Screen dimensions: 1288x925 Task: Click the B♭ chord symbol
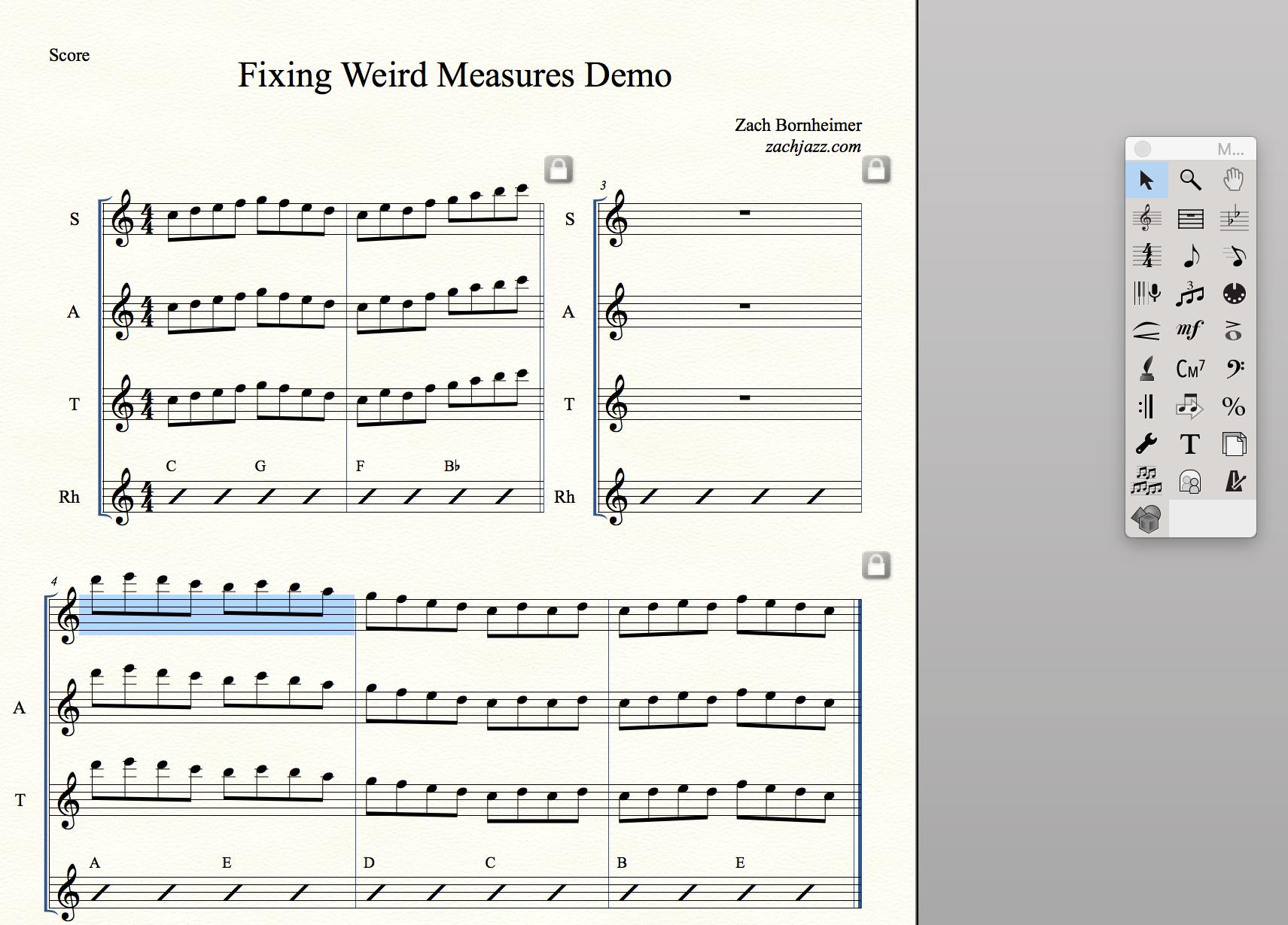tap(452, 466)
